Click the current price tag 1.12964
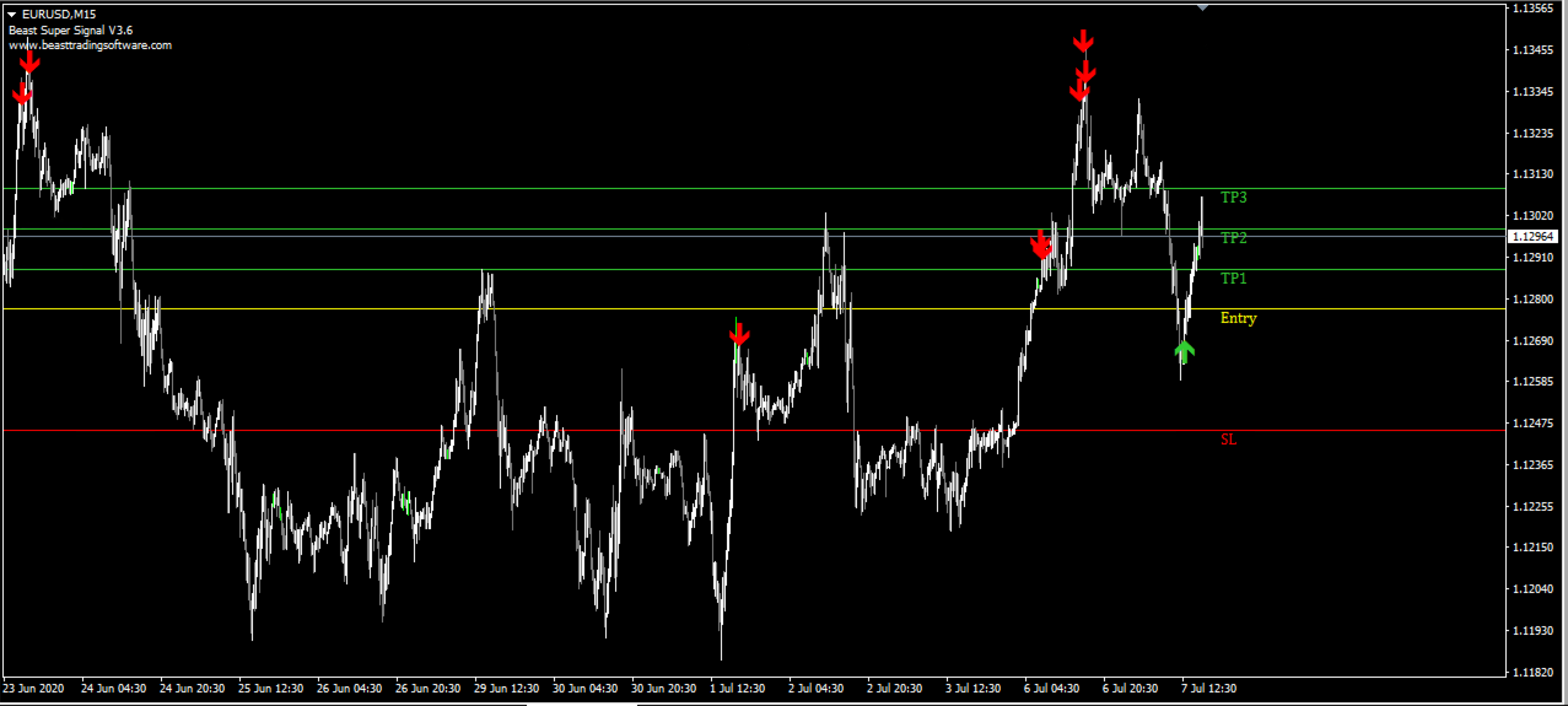 tap(1532, 236)
